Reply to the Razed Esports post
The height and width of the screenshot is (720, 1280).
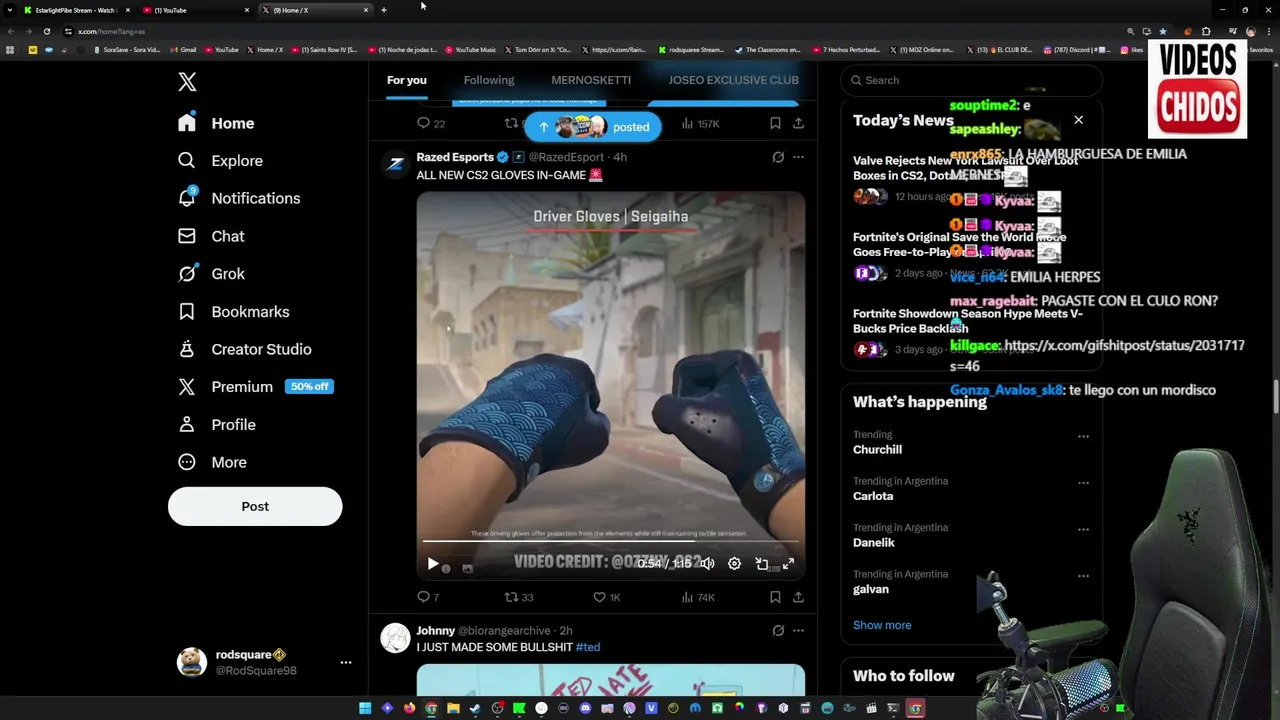tap(427, 597)
